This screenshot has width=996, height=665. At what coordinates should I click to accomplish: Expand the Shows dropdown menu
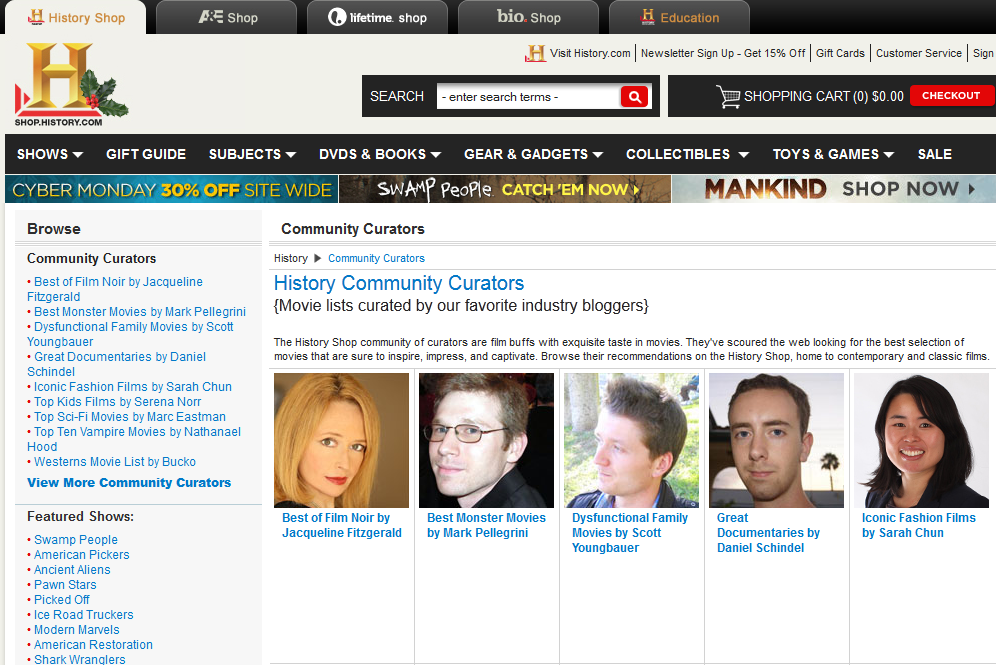coord(50,154)
